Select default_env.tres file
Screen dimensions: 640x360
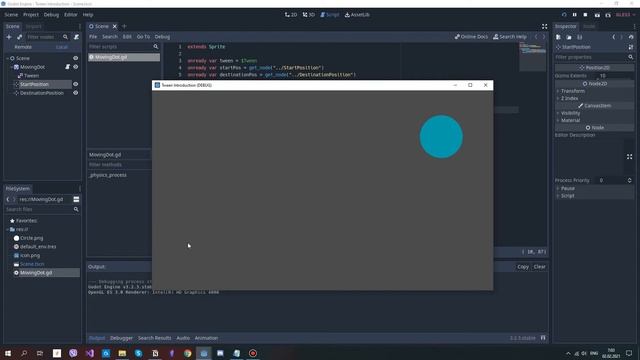pyautogui.click(x=38, y=247)
